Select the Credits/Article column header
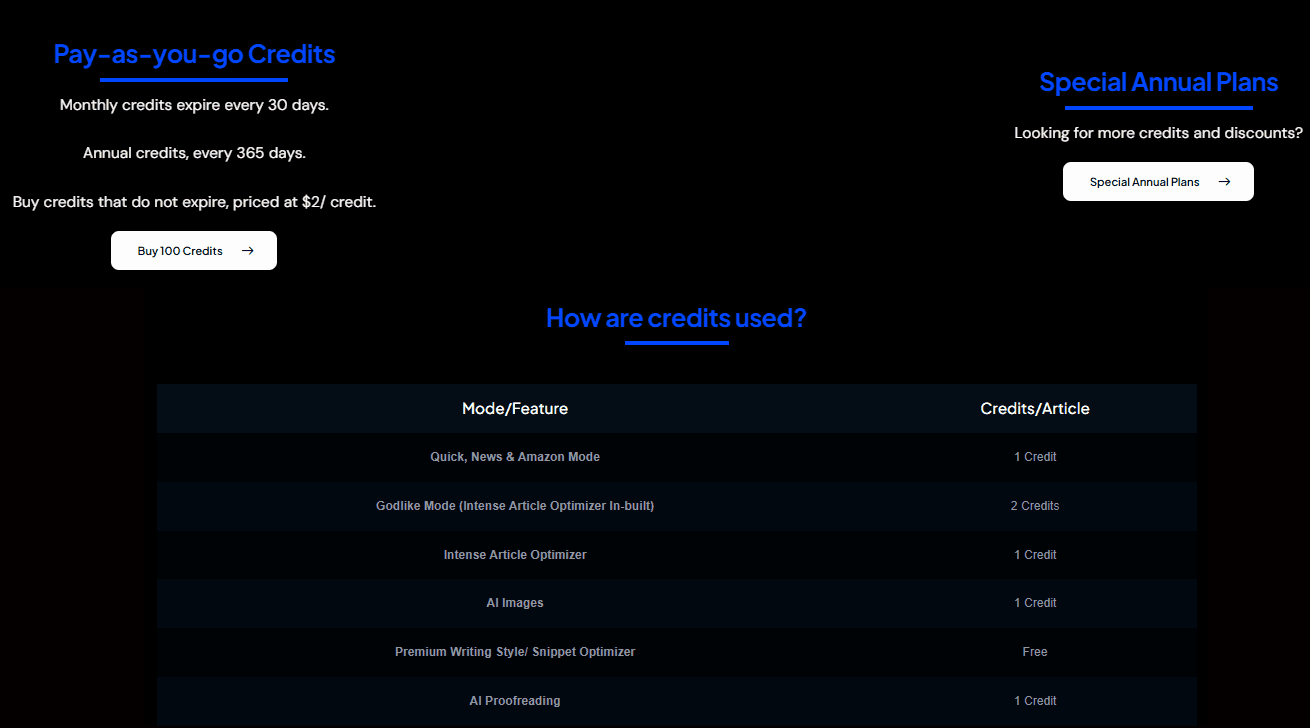The image size is (1310, 728). point(1035,409)
